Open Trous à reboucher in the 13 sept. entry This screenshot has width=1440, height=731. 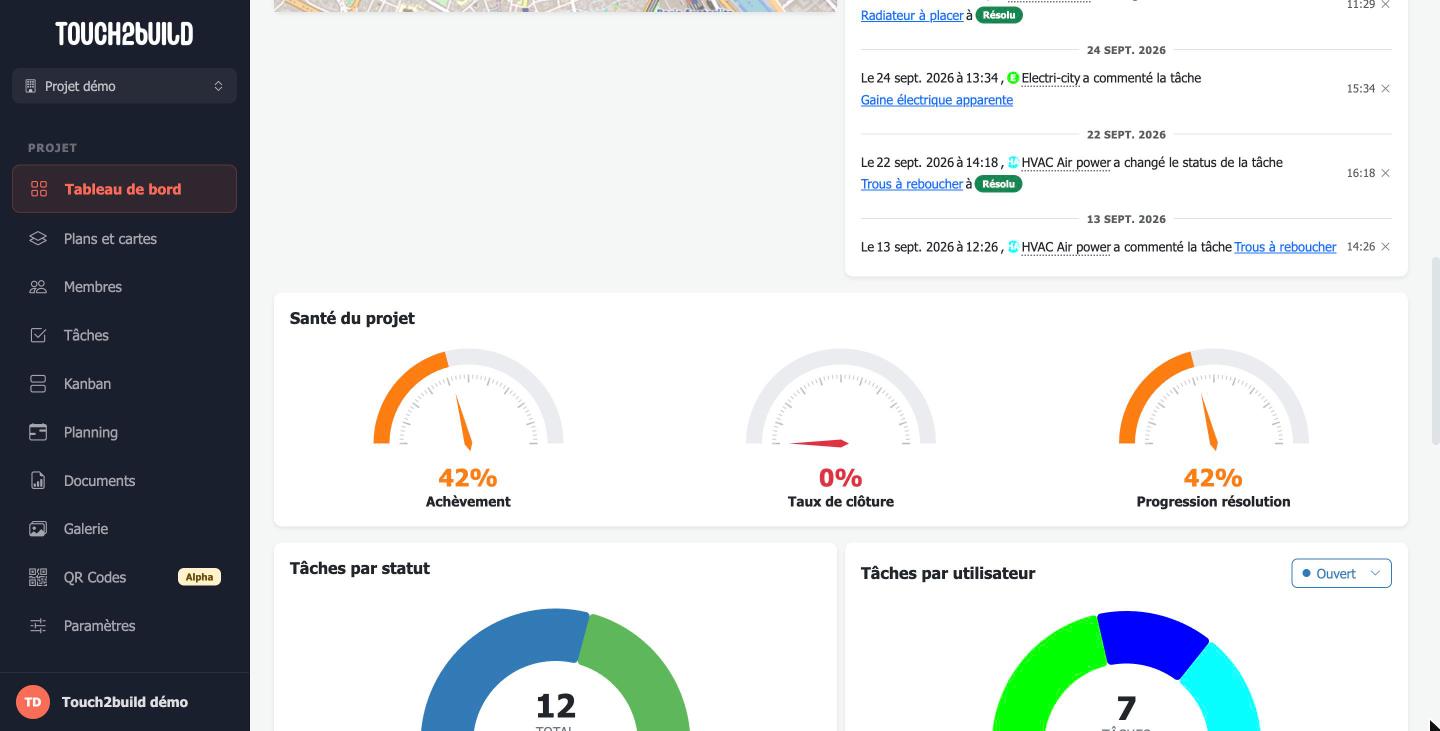coord(1285,247)
